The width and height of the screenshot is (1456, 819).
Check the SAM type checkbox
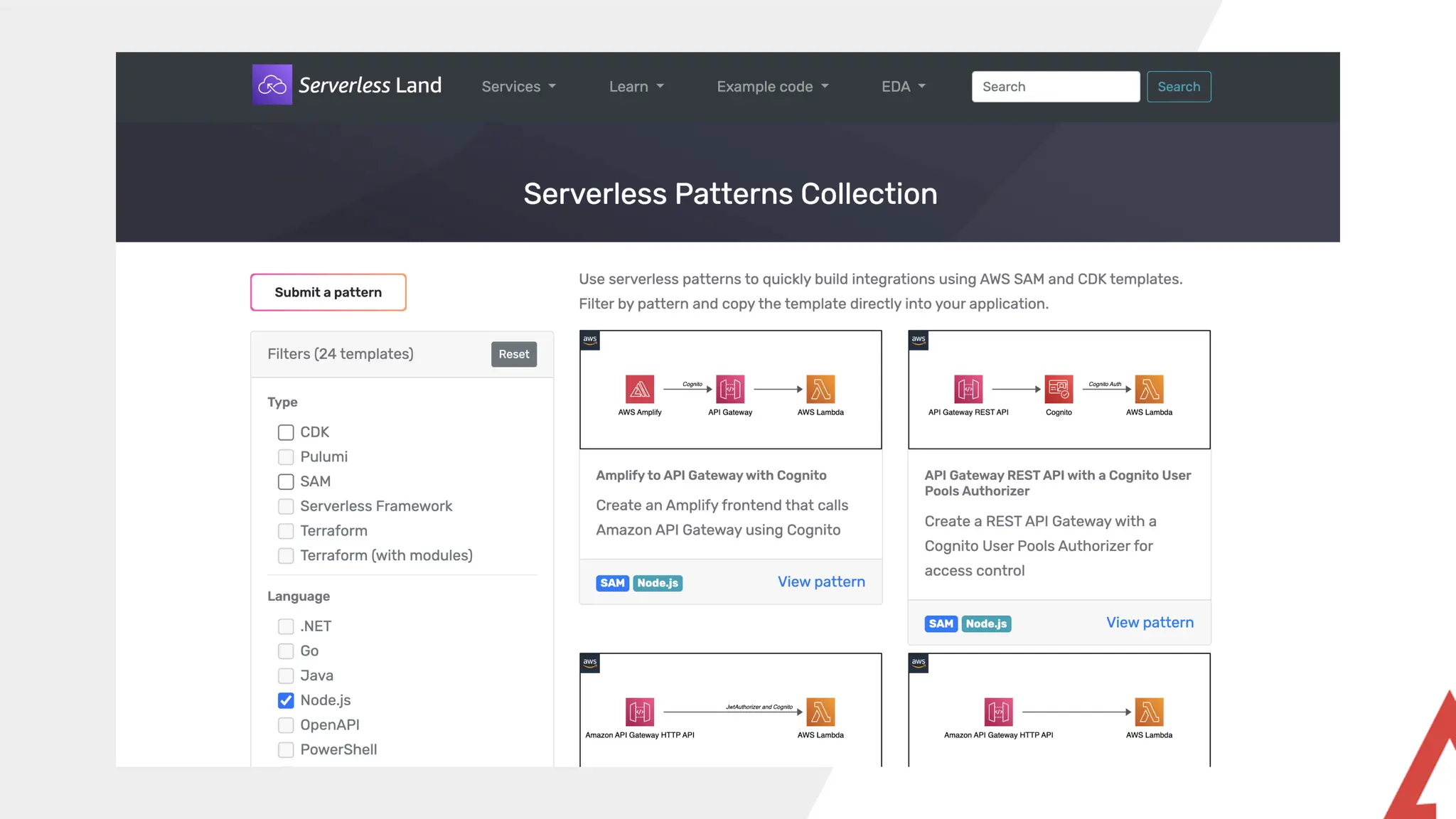coord(286,481)
